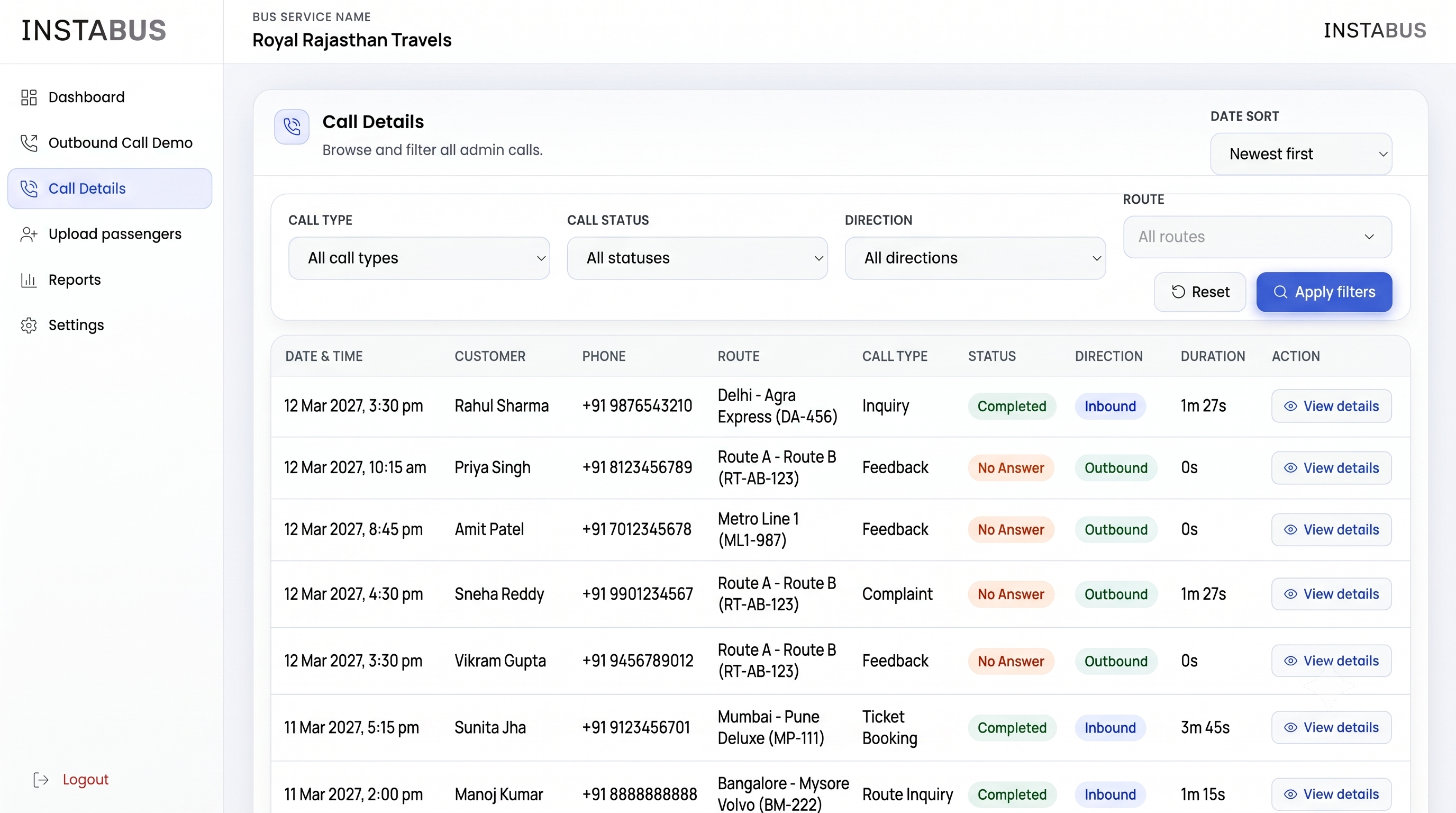The width and height of the screenshot is (1456, 813).
Task: Click the eye icon in Manoj Kumar's row
Action: pyautogui.click(x=1290, y=794)
